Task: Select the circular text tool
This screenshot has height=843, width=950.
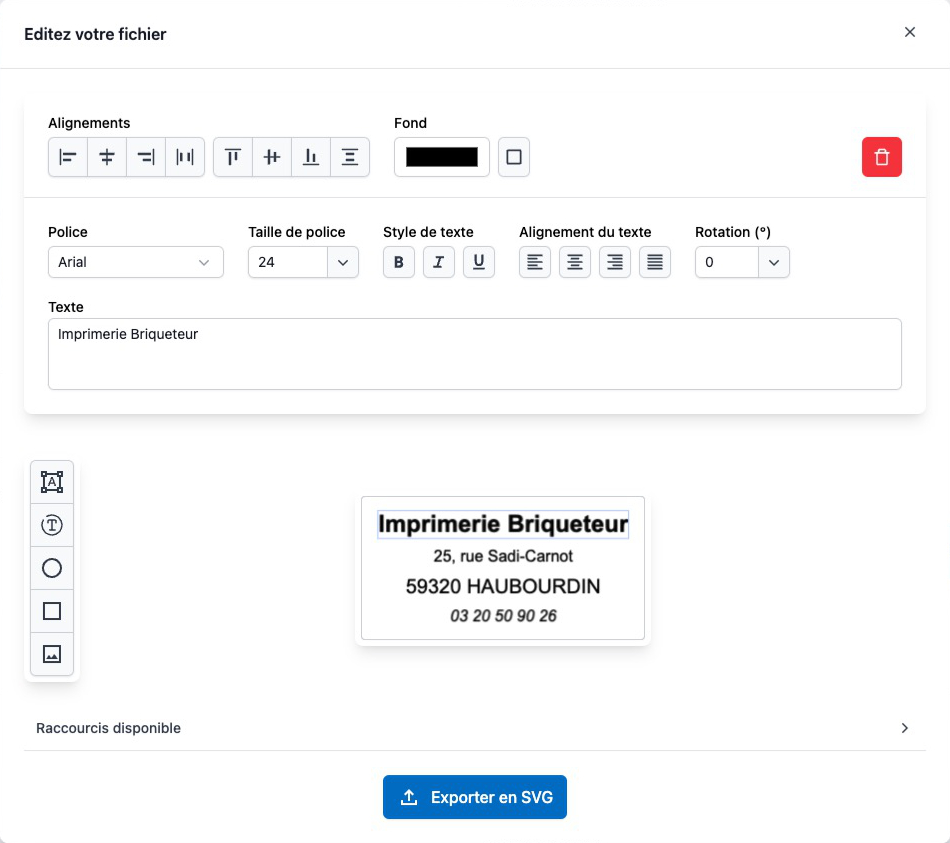Action: click(x=52, y=525)
